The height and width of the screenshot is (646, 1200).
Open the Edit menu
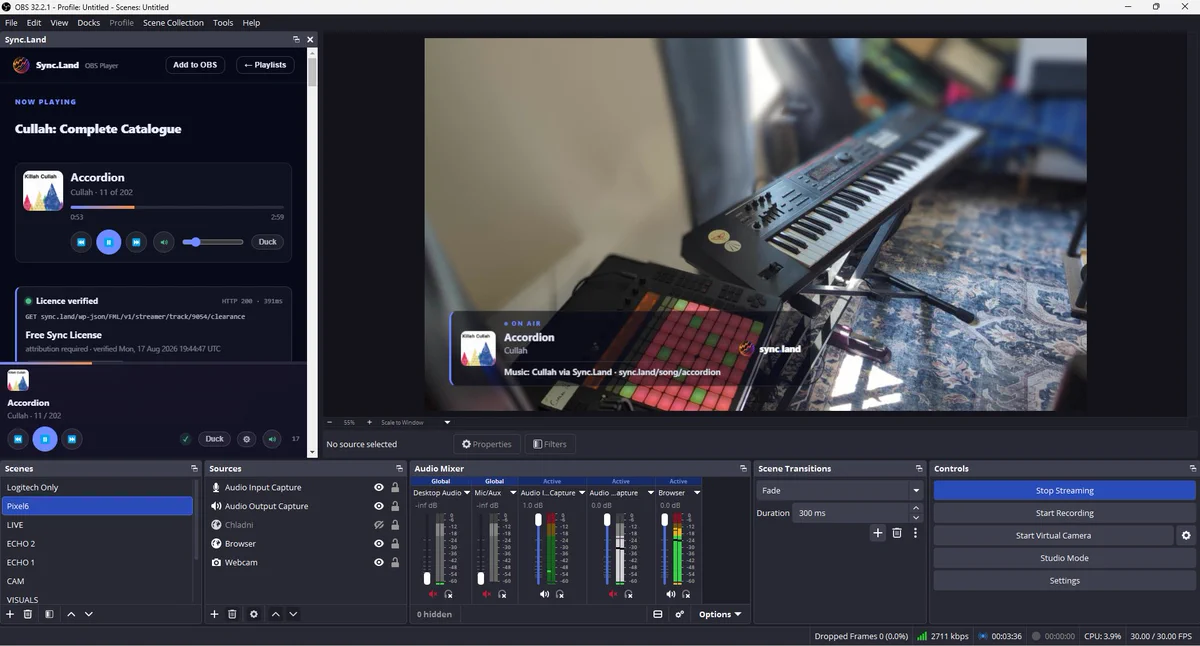[34, 23]
